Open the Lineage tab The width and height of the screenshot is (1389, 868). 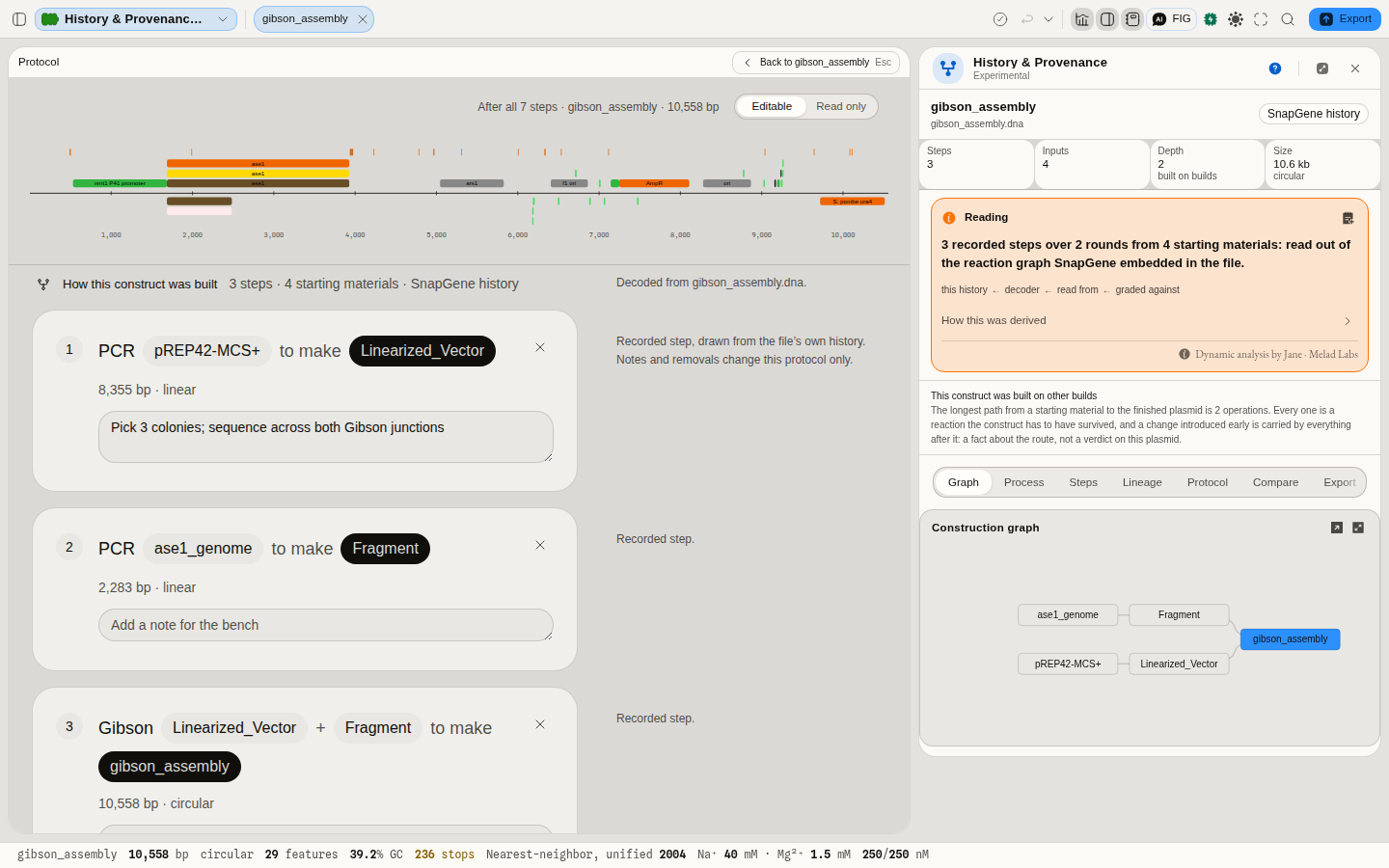click(1142, 482)
